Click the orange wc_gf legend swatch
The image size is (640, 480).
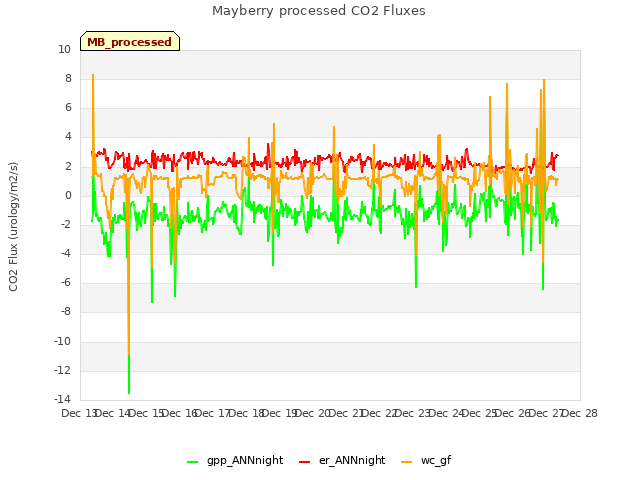(407, 462)
